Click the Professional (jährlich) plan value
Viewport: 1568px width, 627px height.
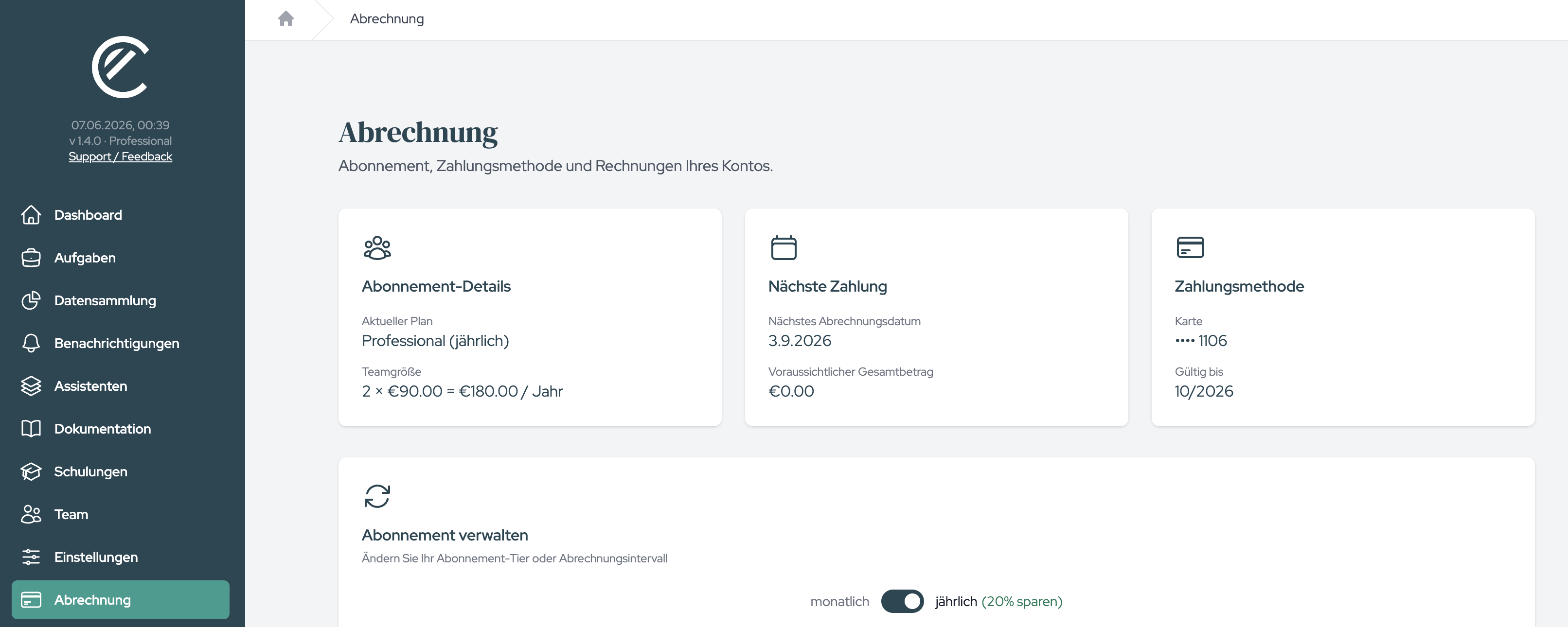click(435, 341)
